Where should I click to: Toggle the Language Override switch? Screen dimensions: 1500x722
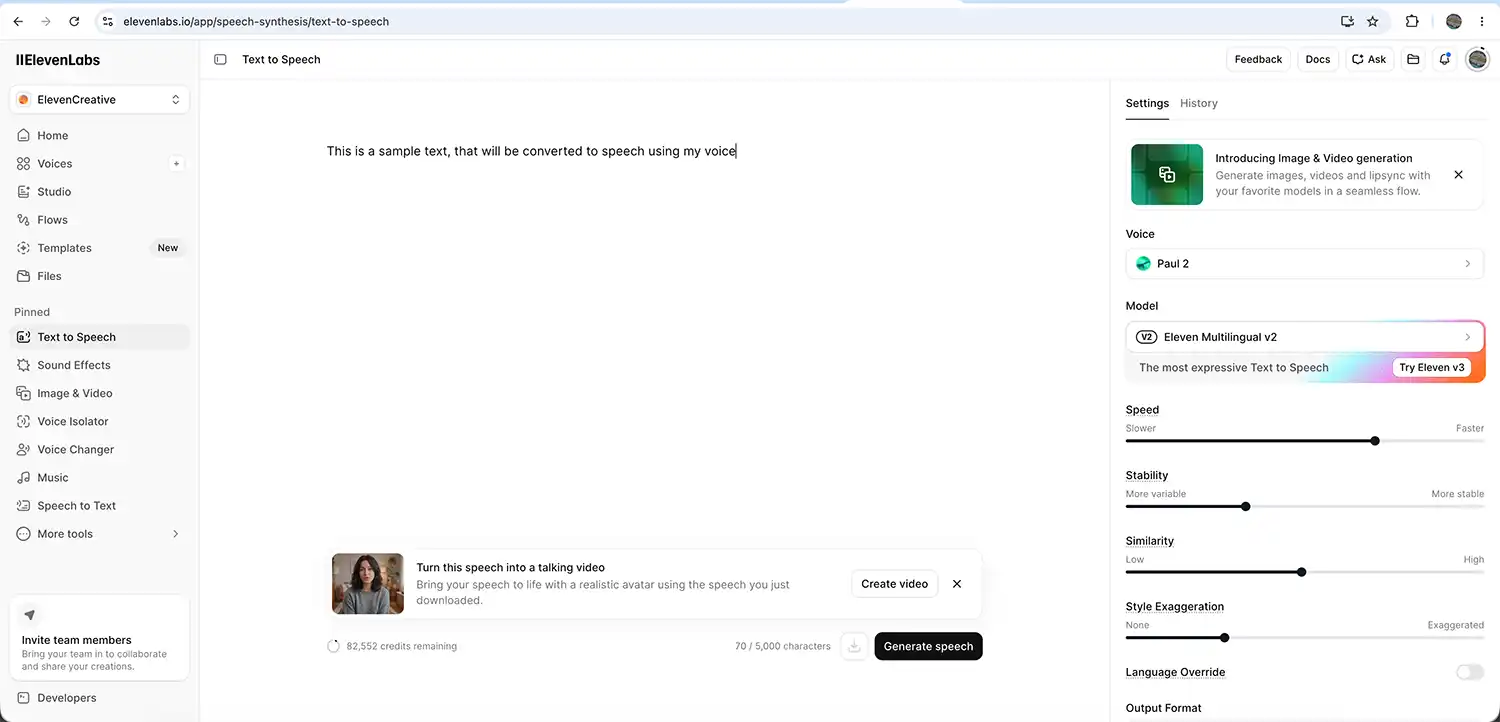tap(1470, 672)
